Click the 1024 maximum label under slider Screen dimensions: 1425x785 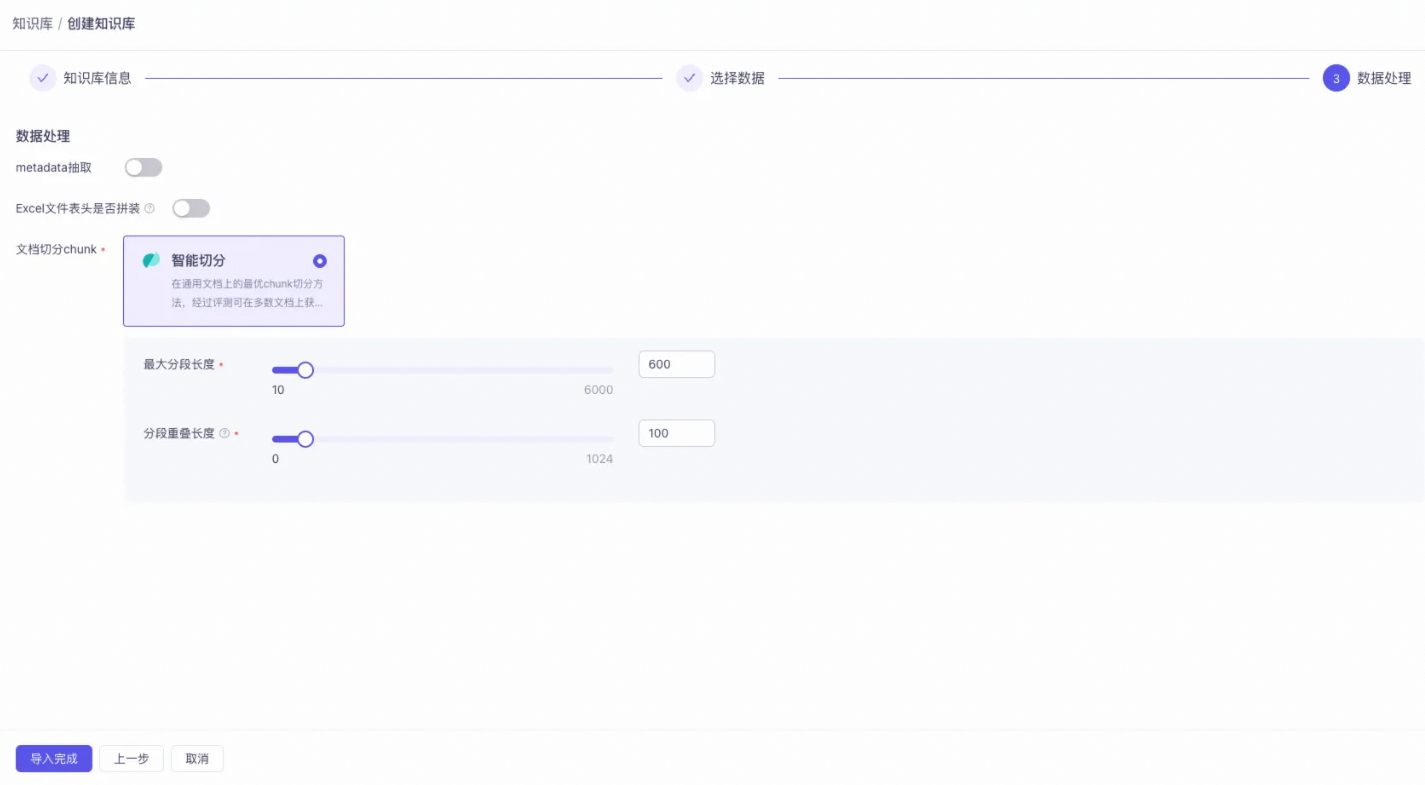tap(599, 459)
